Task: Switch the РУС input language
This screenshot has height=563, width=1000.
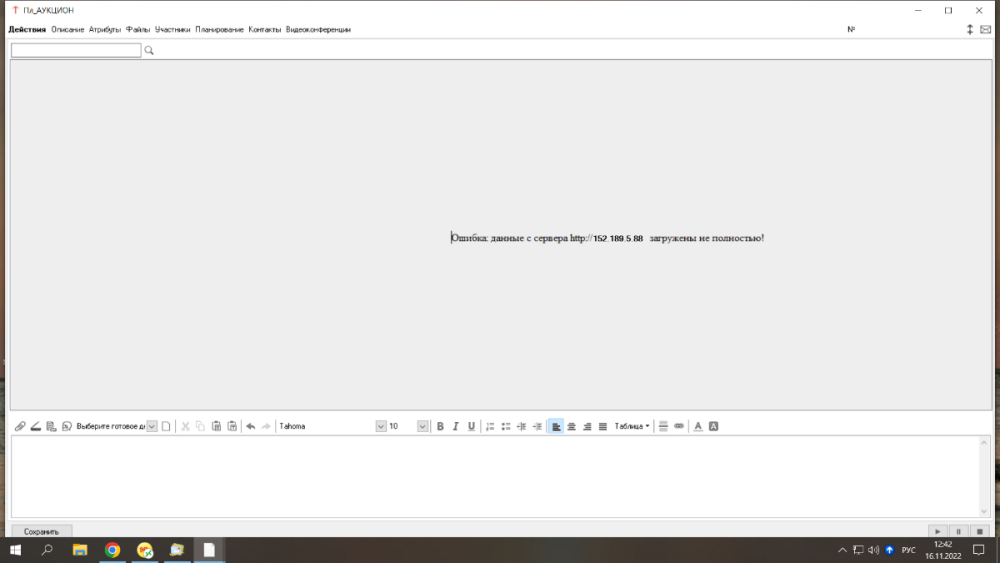Action: tap(908, 550)
